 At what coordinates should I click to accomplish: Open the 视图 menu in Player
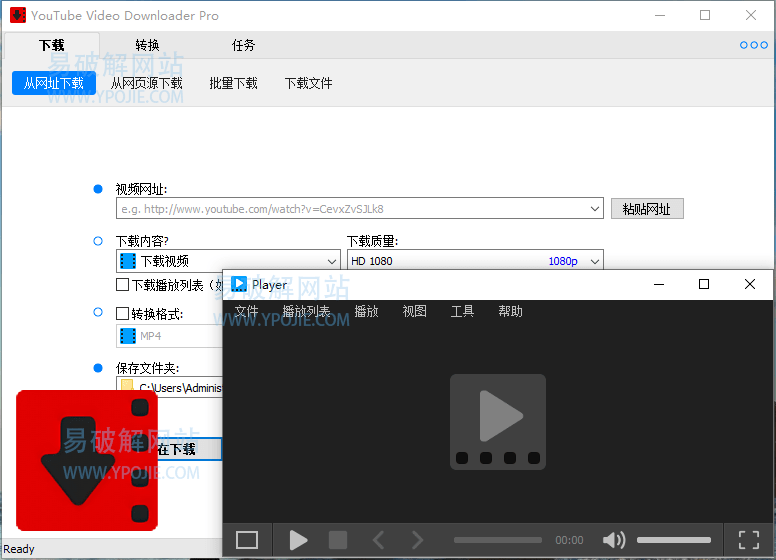414,312
